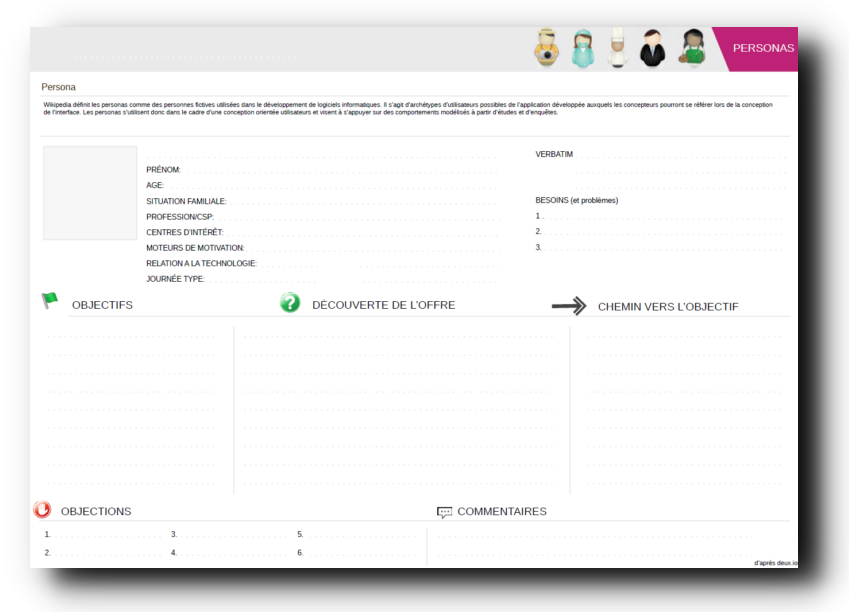Click the OBJECTIFS heading
The image size is (849, 612).
[x=102, y=305]
